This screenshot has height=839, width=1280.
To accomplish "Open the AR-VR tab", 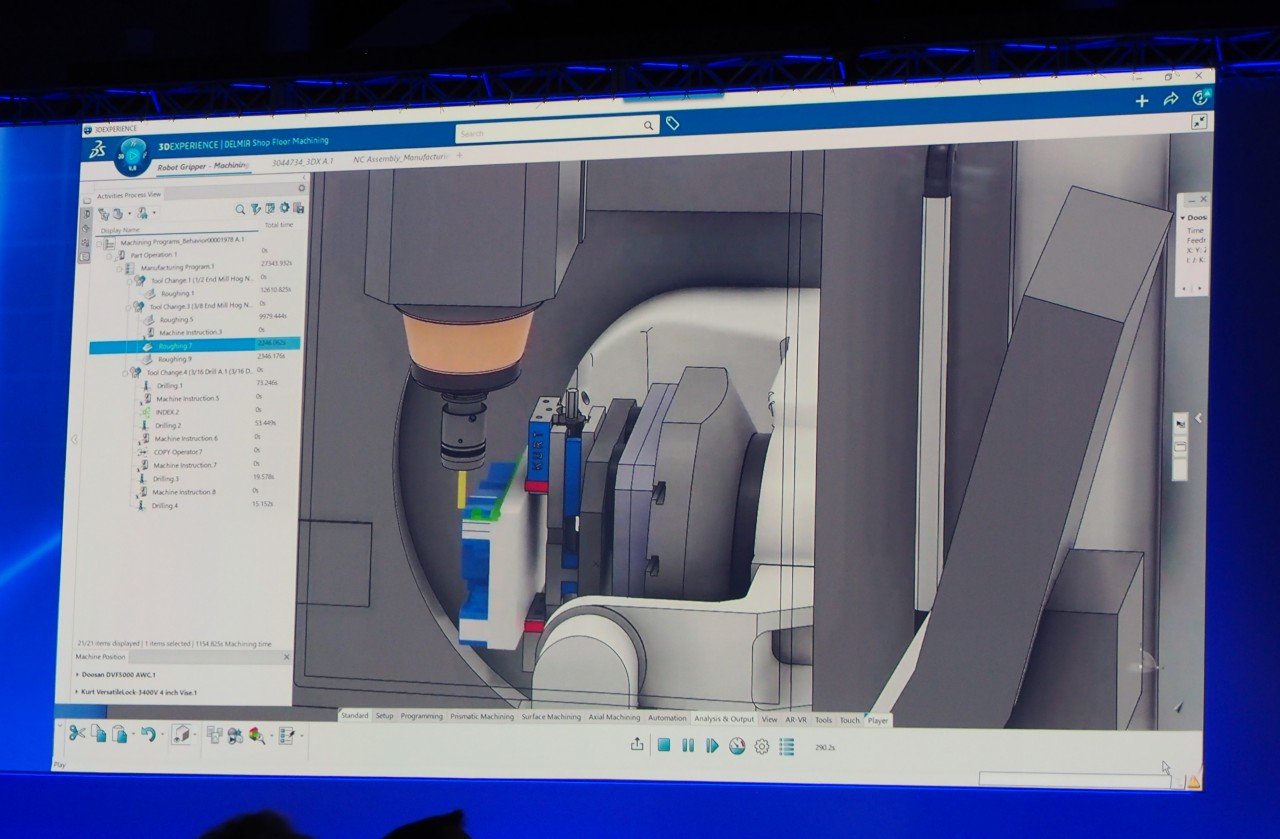I will [x=796, y=720].
